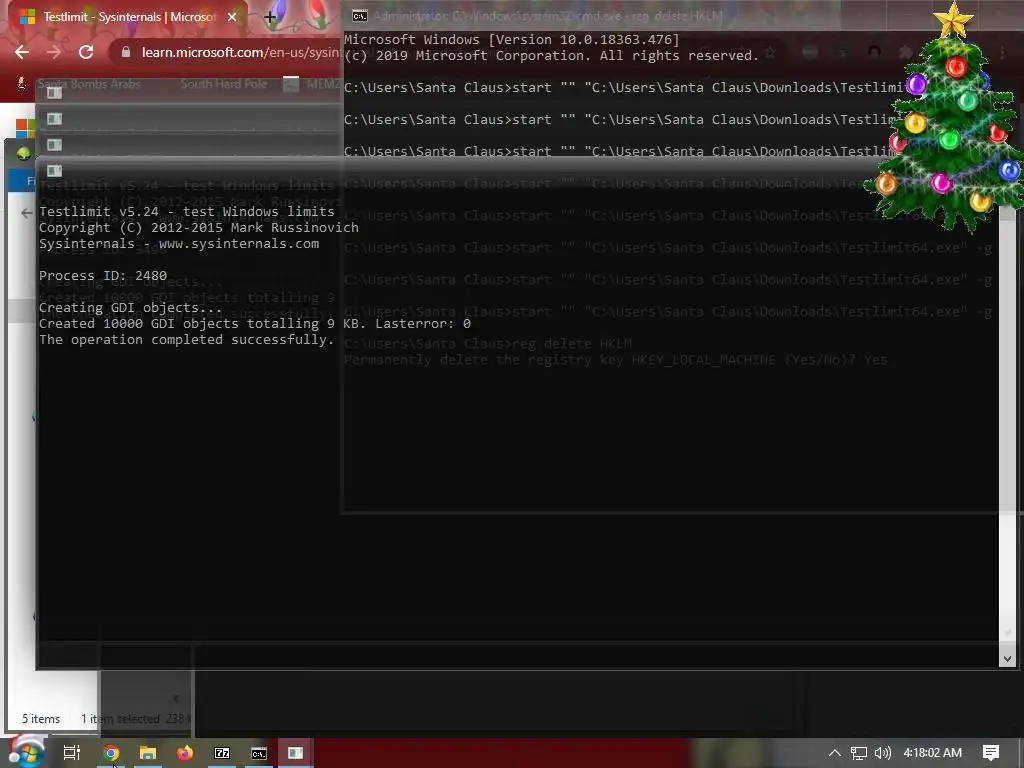Screen dimensions: 1024x768
Task: Open the MEMZ bookmark
Action: coord(312,84)
